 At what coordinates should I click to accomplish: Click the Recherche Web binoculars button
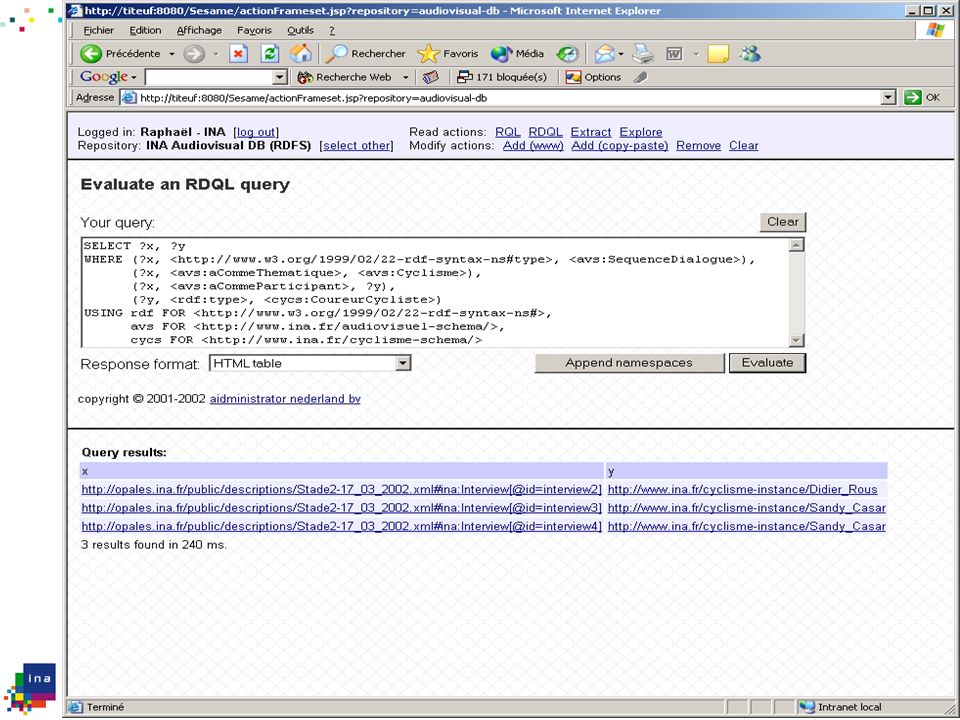tap(344, 77)
